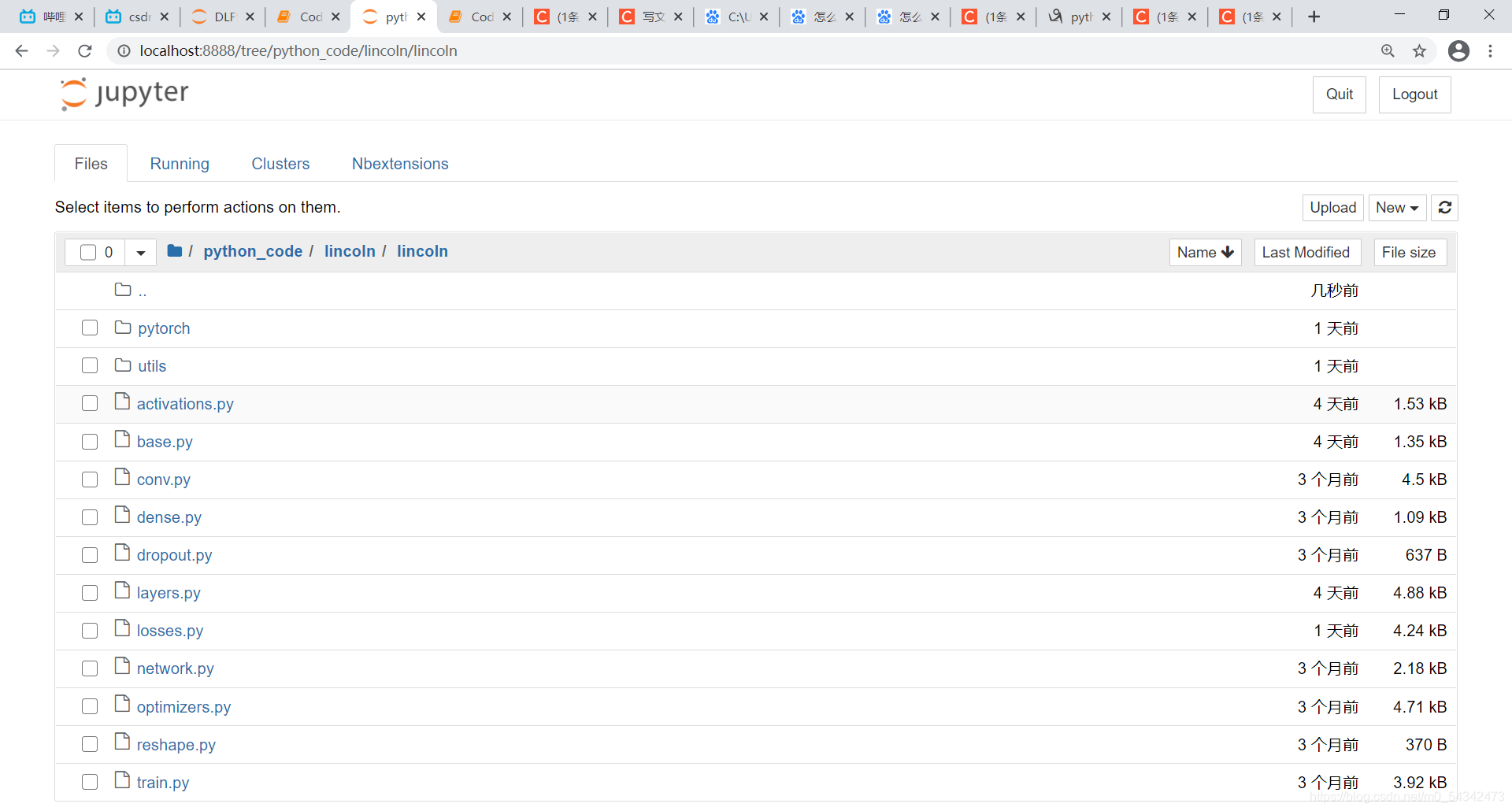The image size is (1512, 811).
Task: Click the conv.py file icon
Action: click(122, 477)
